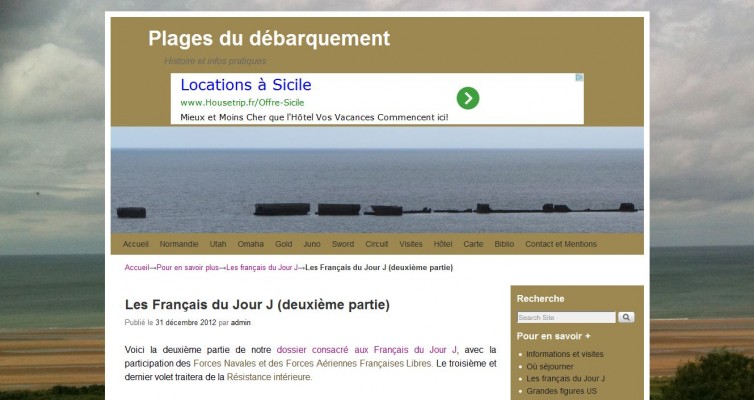Click the Accueil breadcrumb link

(x=137, y=267)
